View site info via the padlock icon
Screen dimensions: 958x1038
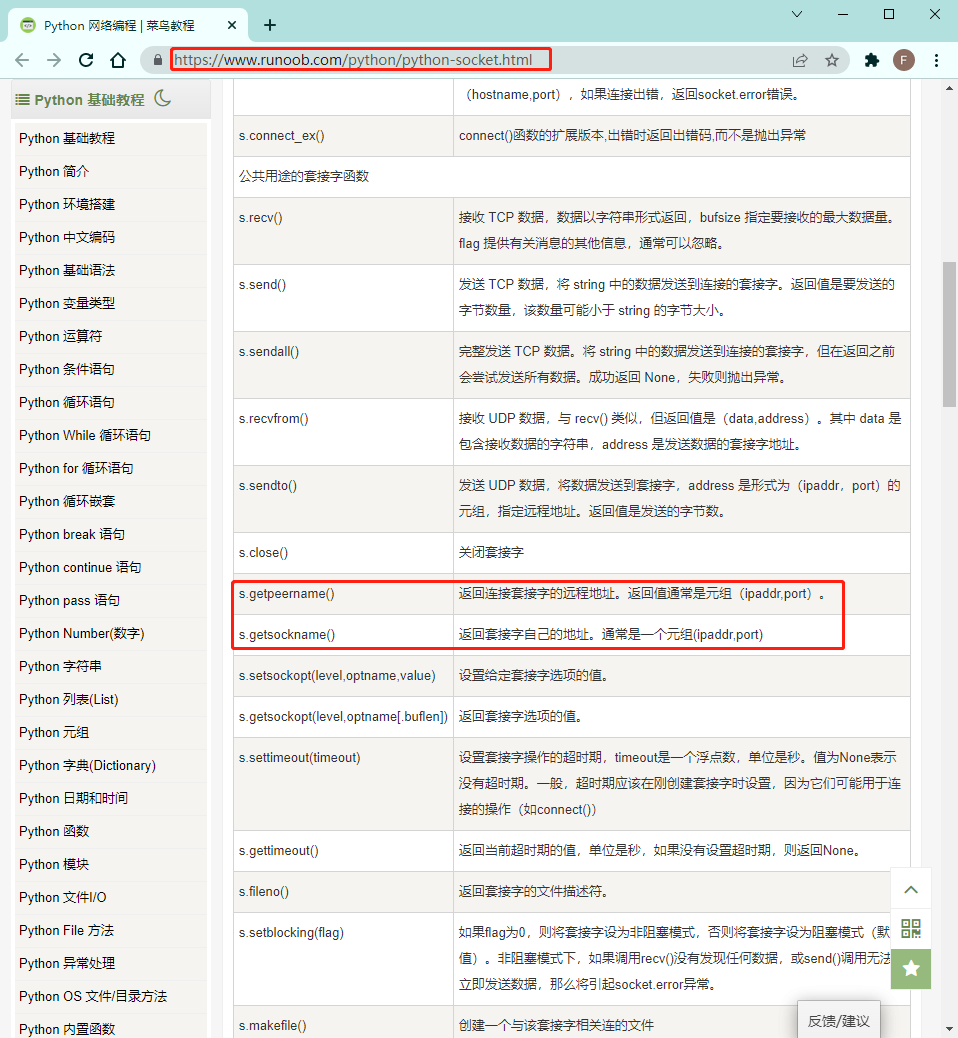(x=158, y=60)
